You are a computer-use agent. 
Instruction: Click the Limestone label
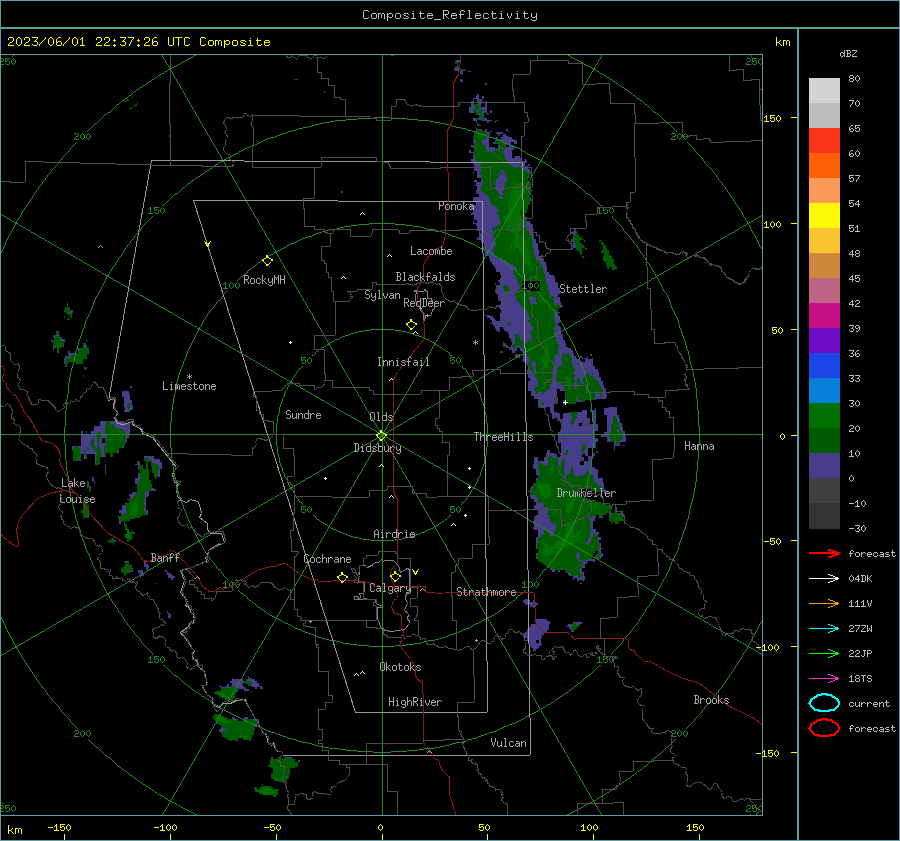(x=189, y=386)
